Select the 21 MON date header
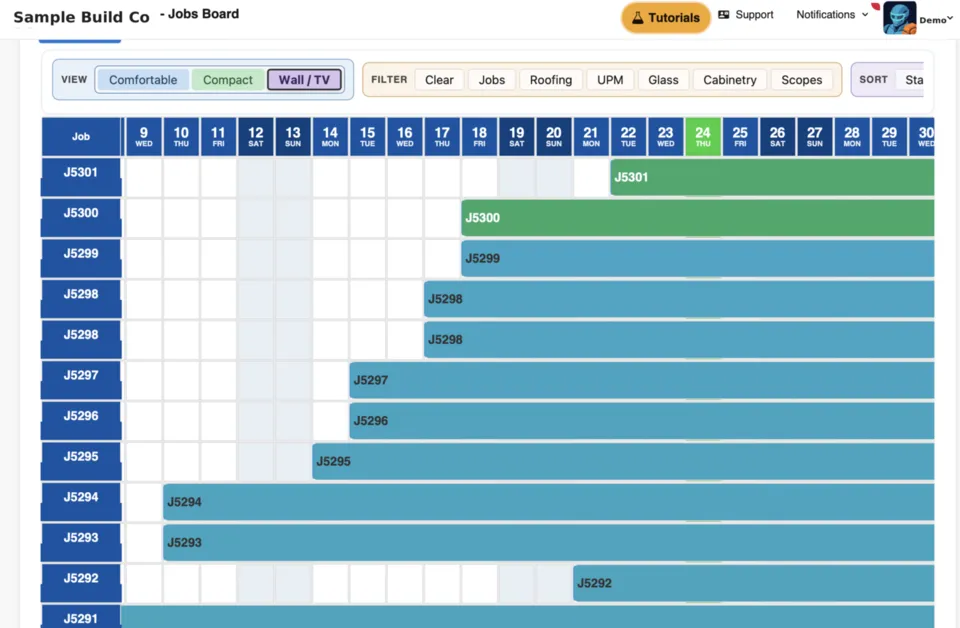 pos(591,136)
